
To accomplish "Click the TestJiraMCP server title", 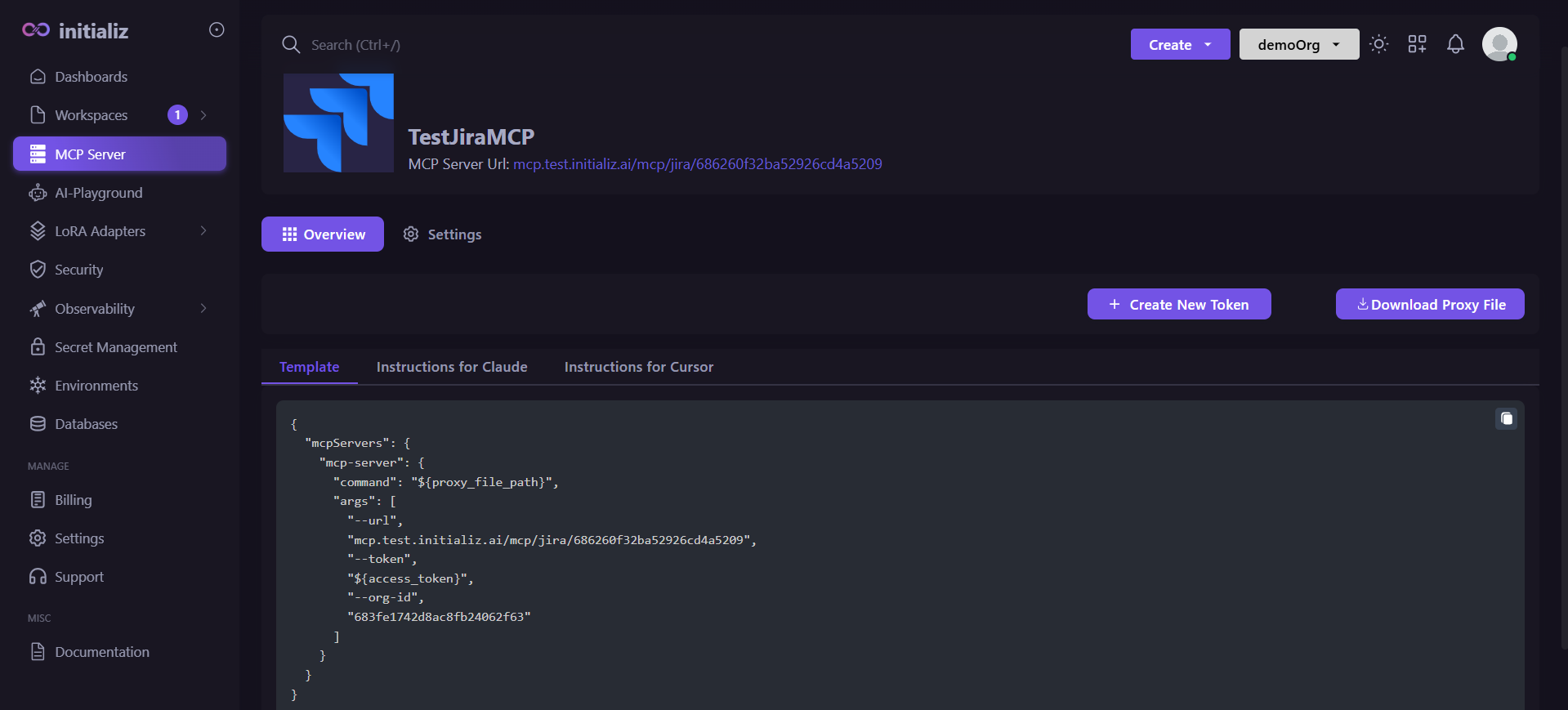I will (x=471, y=136).
